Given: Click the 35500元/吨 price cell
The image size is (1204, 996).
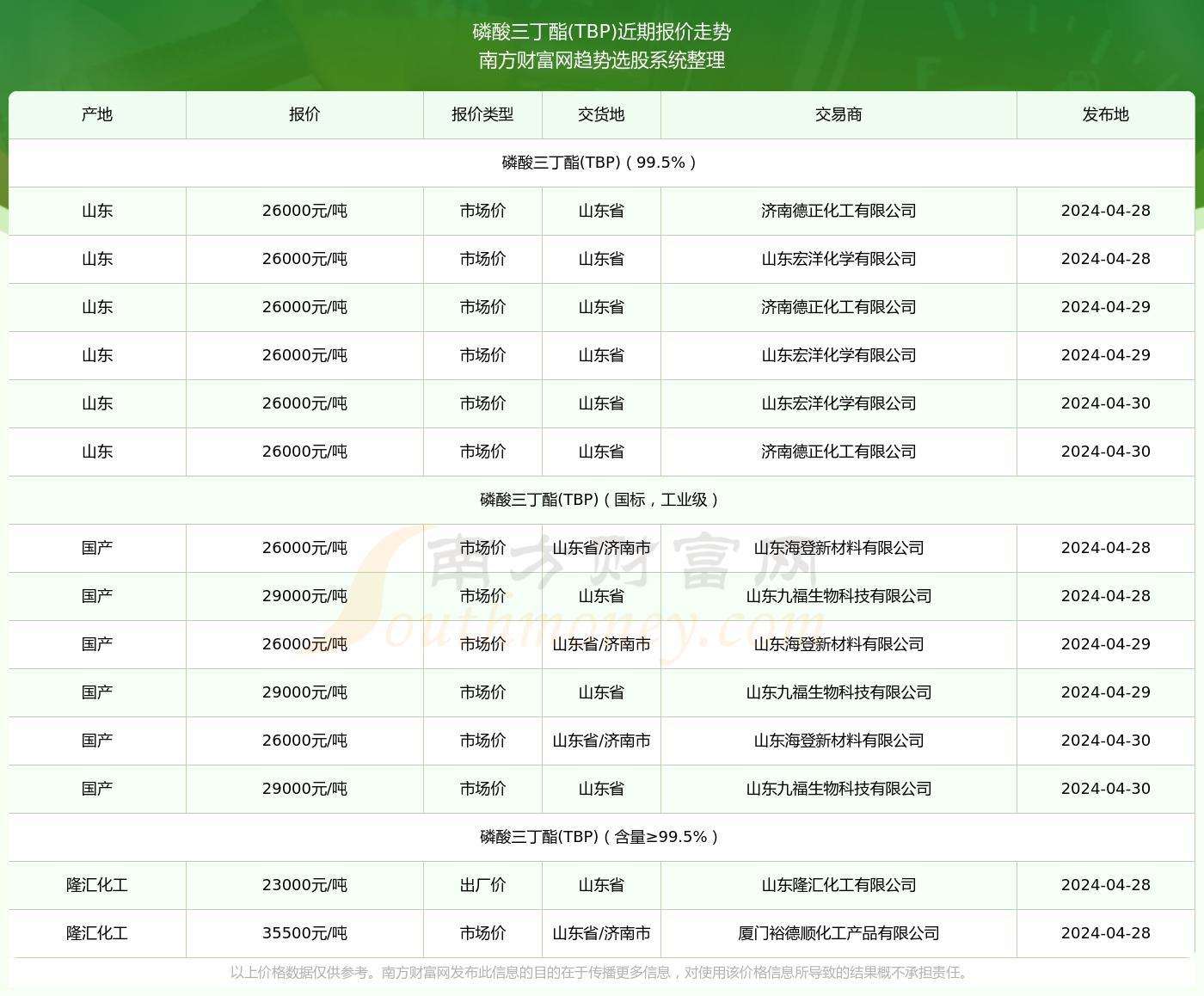Looking at the screenshot, I should [304, 933].
